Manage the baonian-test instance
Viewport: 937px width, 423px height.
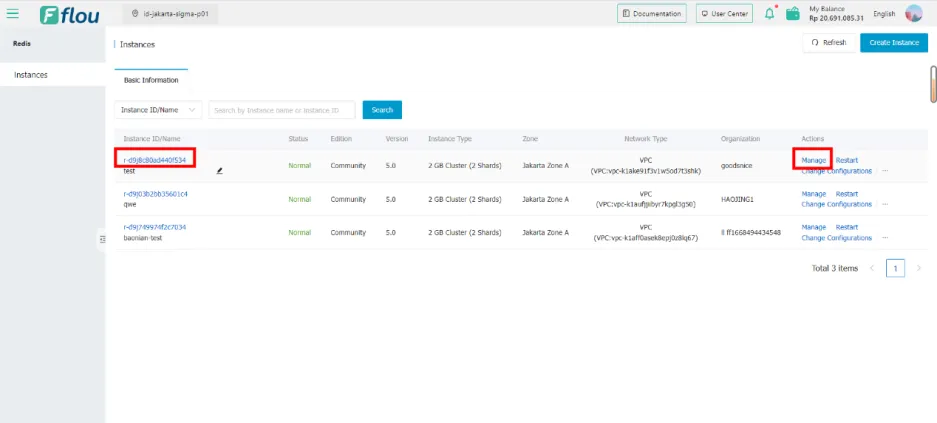(x=813, y=227)
